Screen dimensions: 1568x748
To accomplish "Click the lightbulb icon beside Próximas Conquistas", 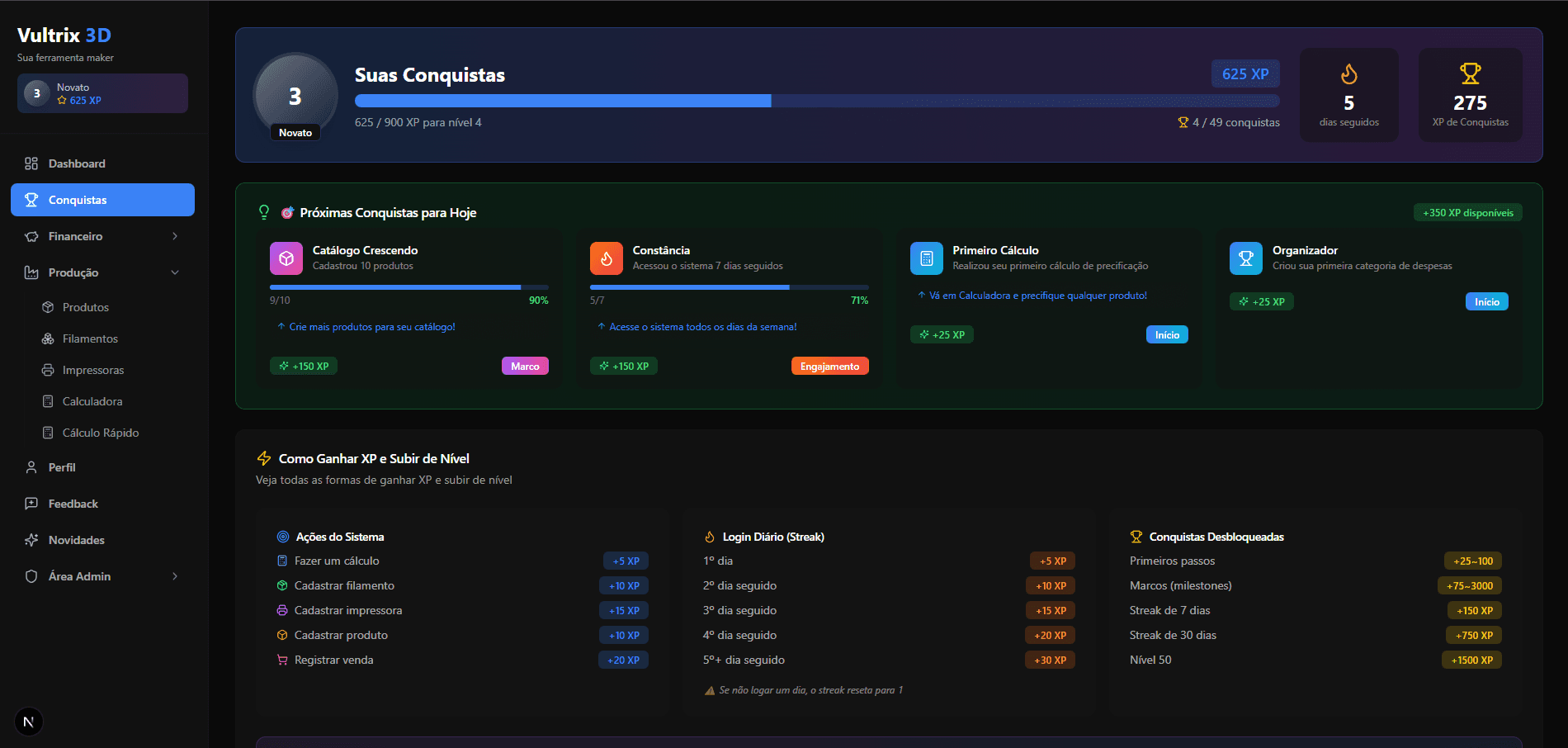I will [x=264, y=212].
